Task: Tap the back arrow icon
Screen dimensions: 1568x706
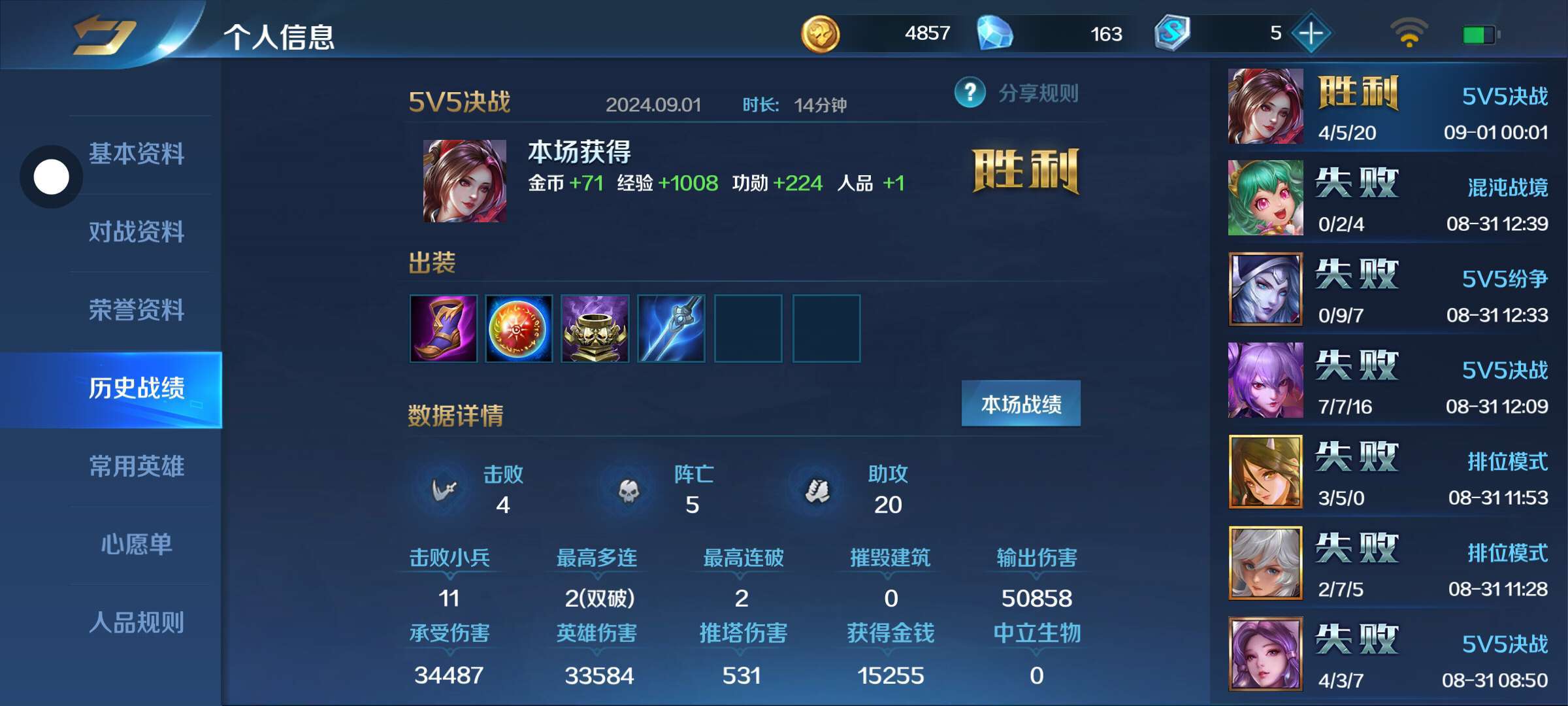Action: 105,35
